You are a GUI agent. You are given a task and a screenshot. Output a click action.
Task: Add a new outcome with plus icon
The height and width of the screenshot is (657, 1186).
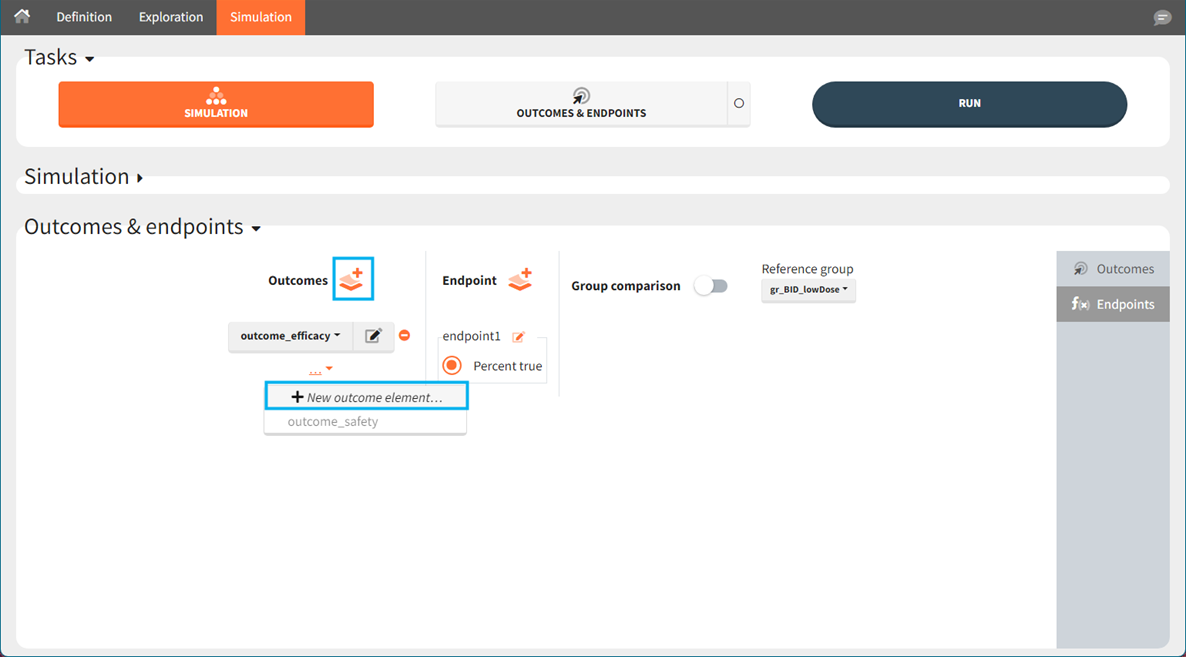click(x=352, y=279)
